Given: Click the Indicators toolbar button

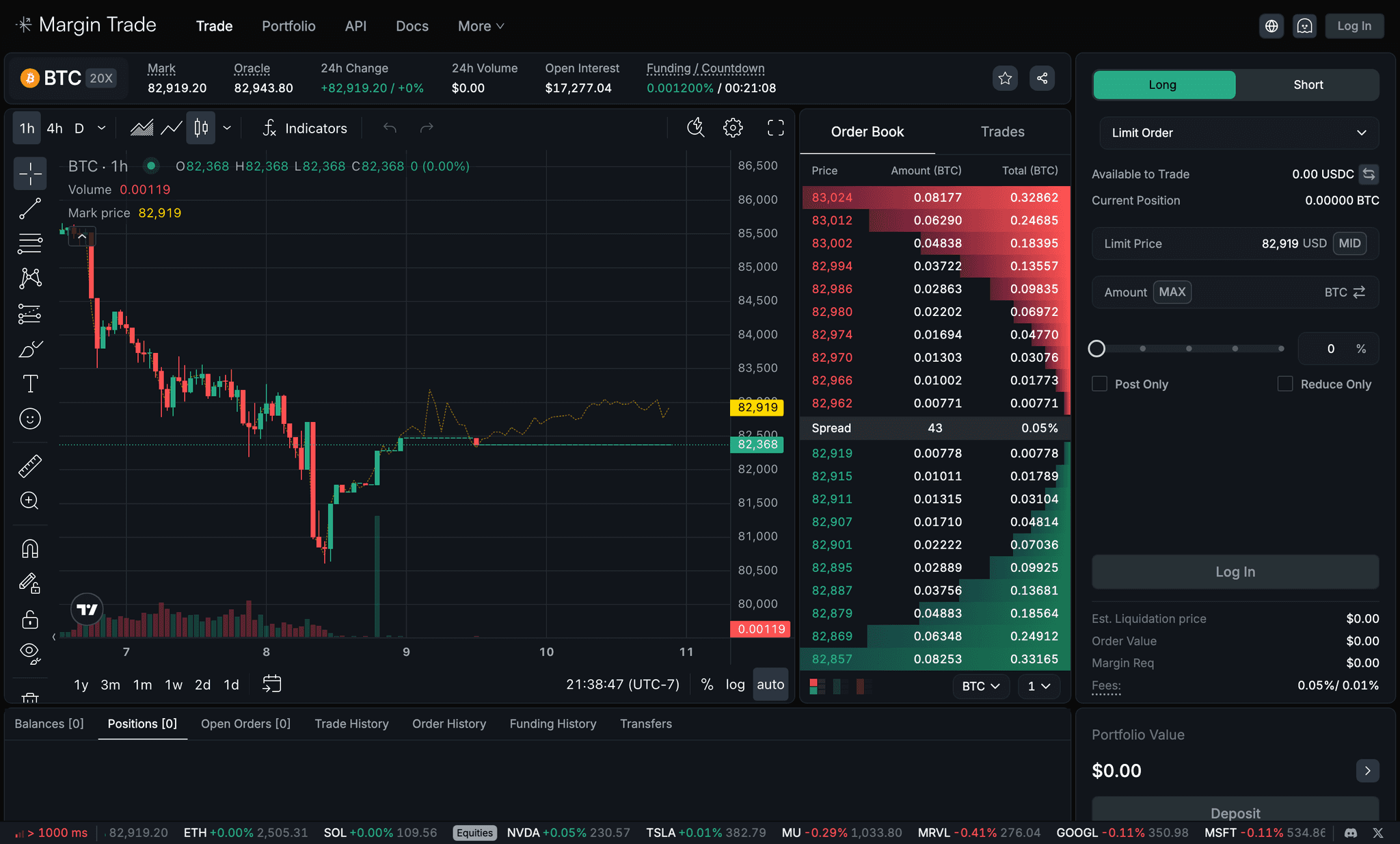Looking at the screenshot, I should (304, 128).
